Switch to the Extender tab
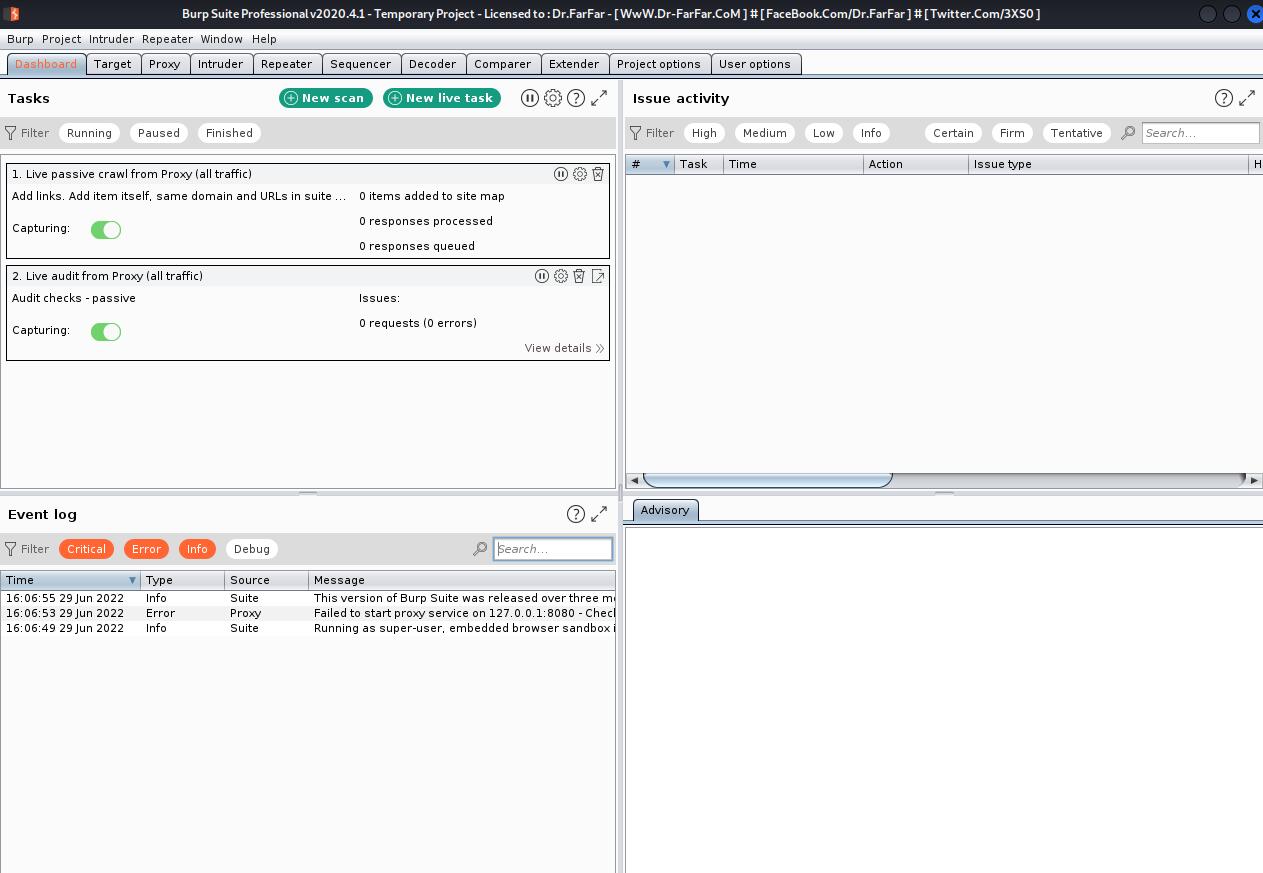Screen dimensions: 1263x873 (x=574, y=64)
